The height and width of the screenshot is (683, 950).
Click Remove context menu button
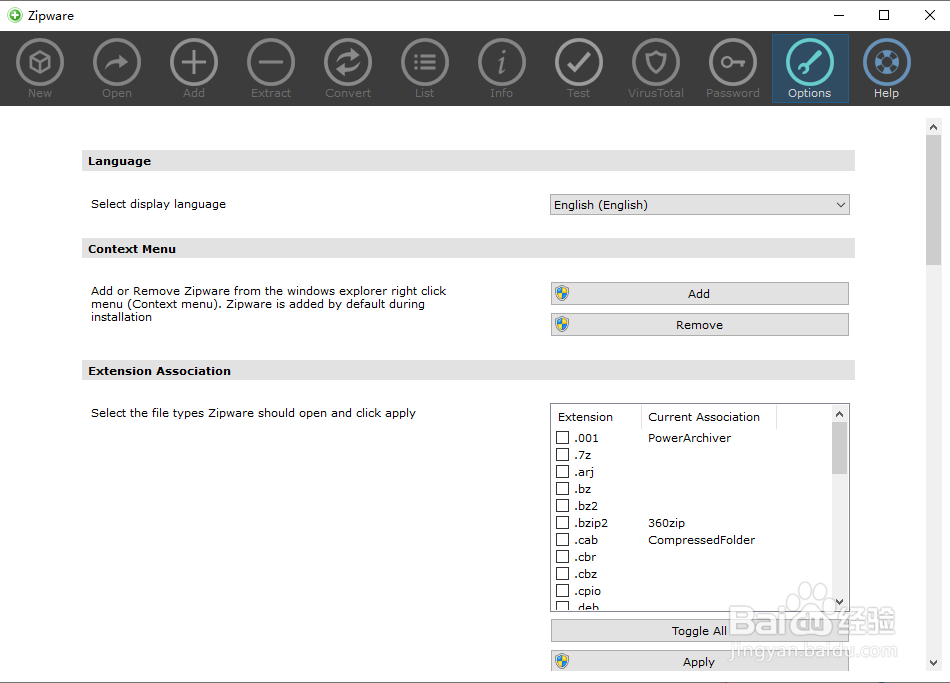click(700, 325)
